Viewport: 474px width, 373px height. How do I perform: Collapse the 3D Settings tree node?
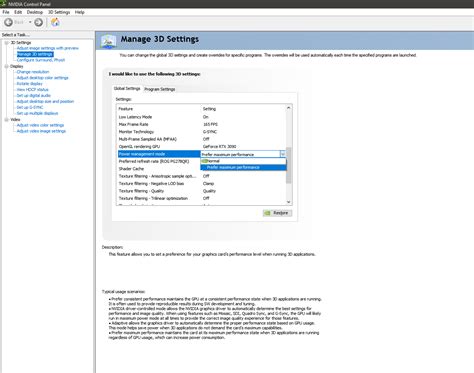click(x=6, y=43)
